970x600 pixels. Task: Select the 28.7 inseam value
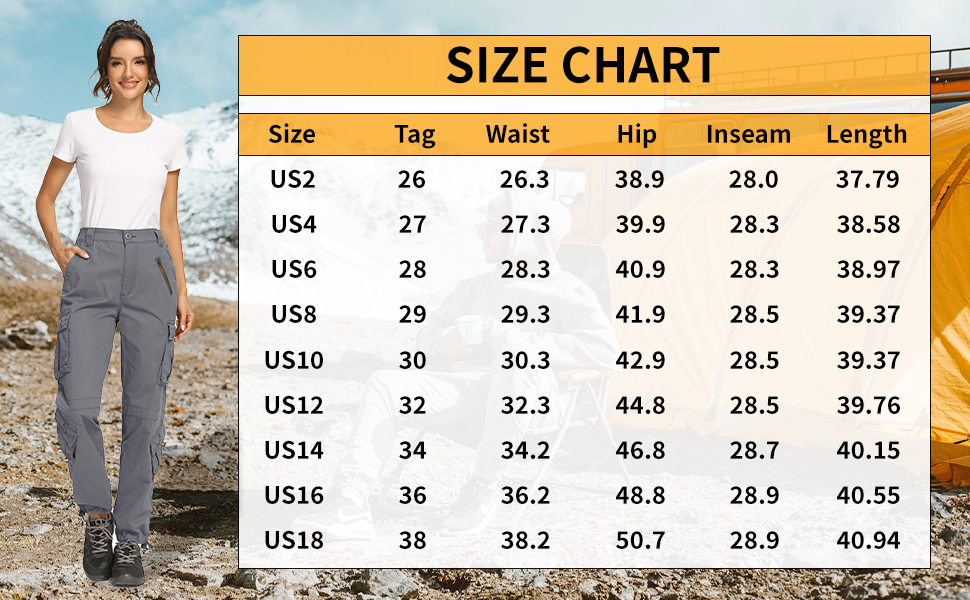point(754,450)
